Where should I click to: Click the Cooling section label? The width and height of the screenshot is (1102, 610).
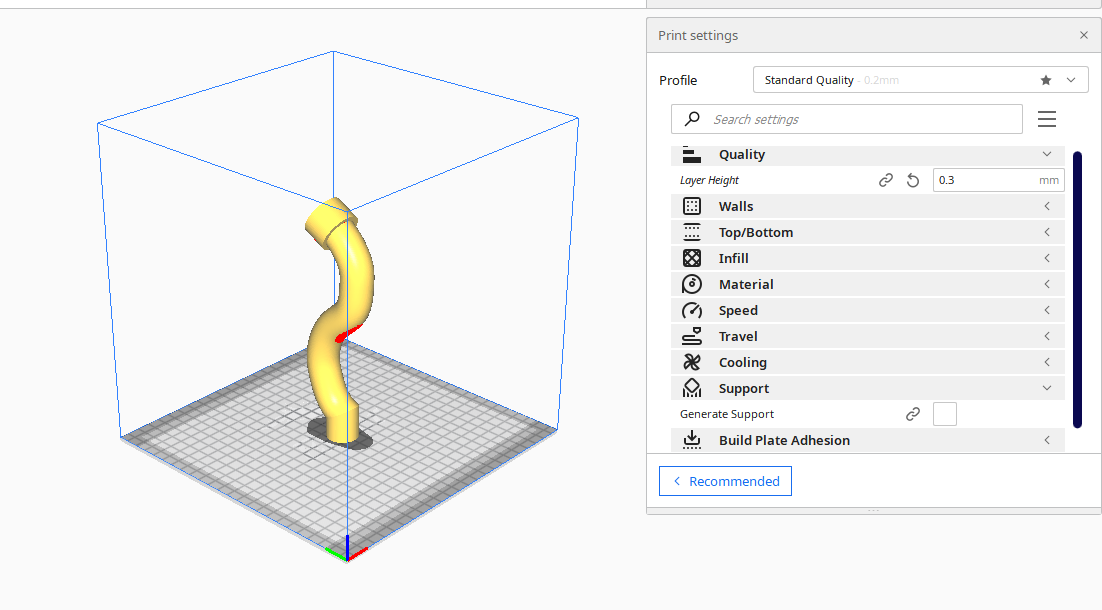742,363
